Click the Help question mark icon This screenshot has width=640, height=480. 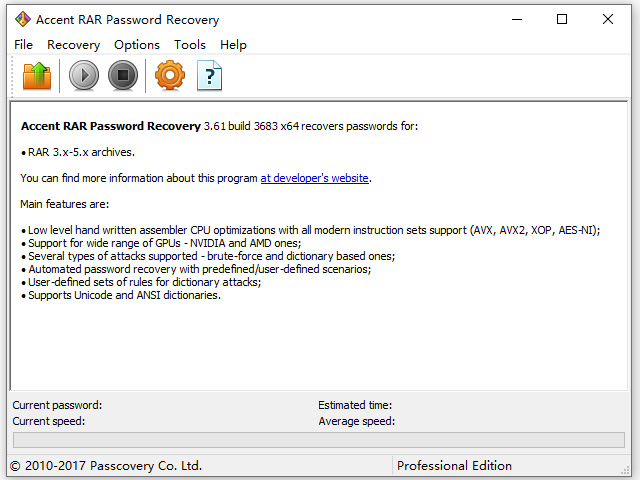209,75
